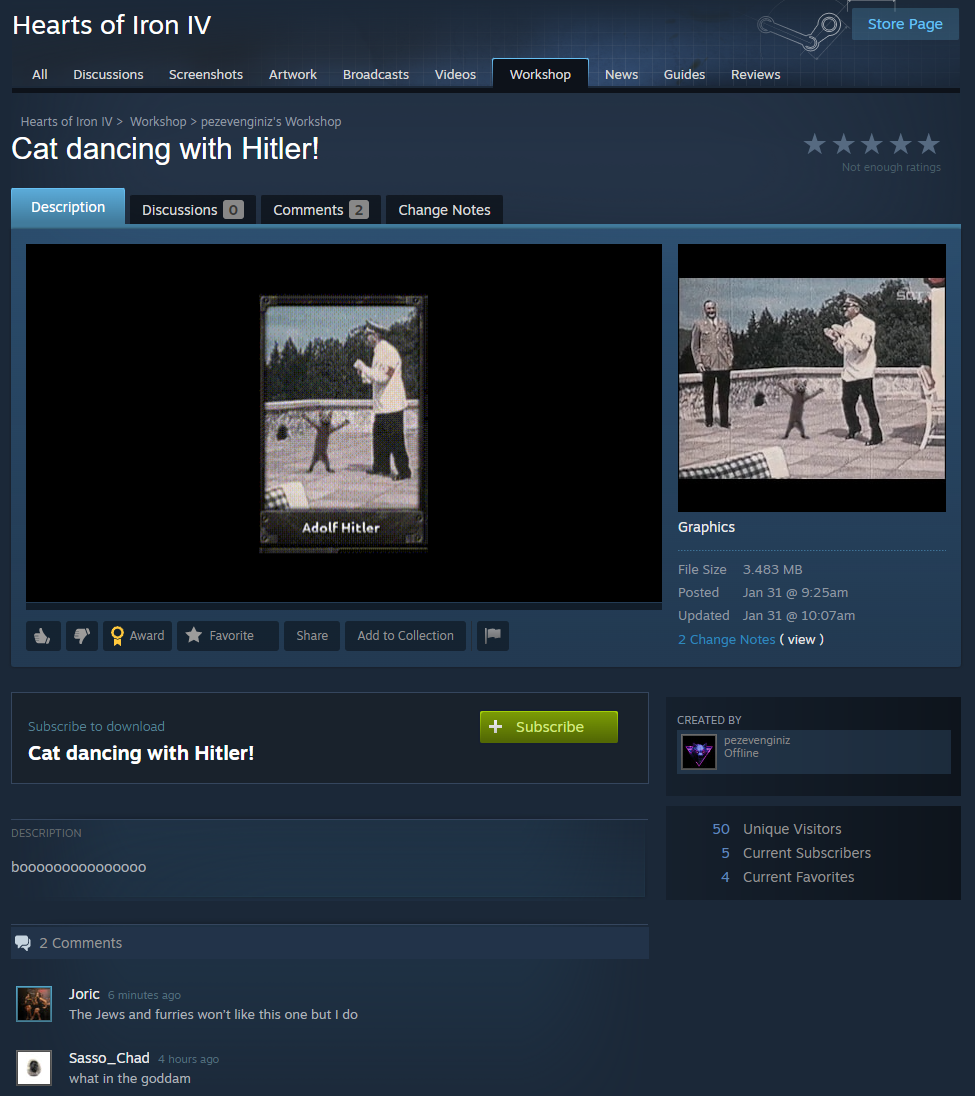Viewport: 975px width, 1096px height.
Task: Open the News hub tab
Action: pyautogui.click(x=621, y=74)
